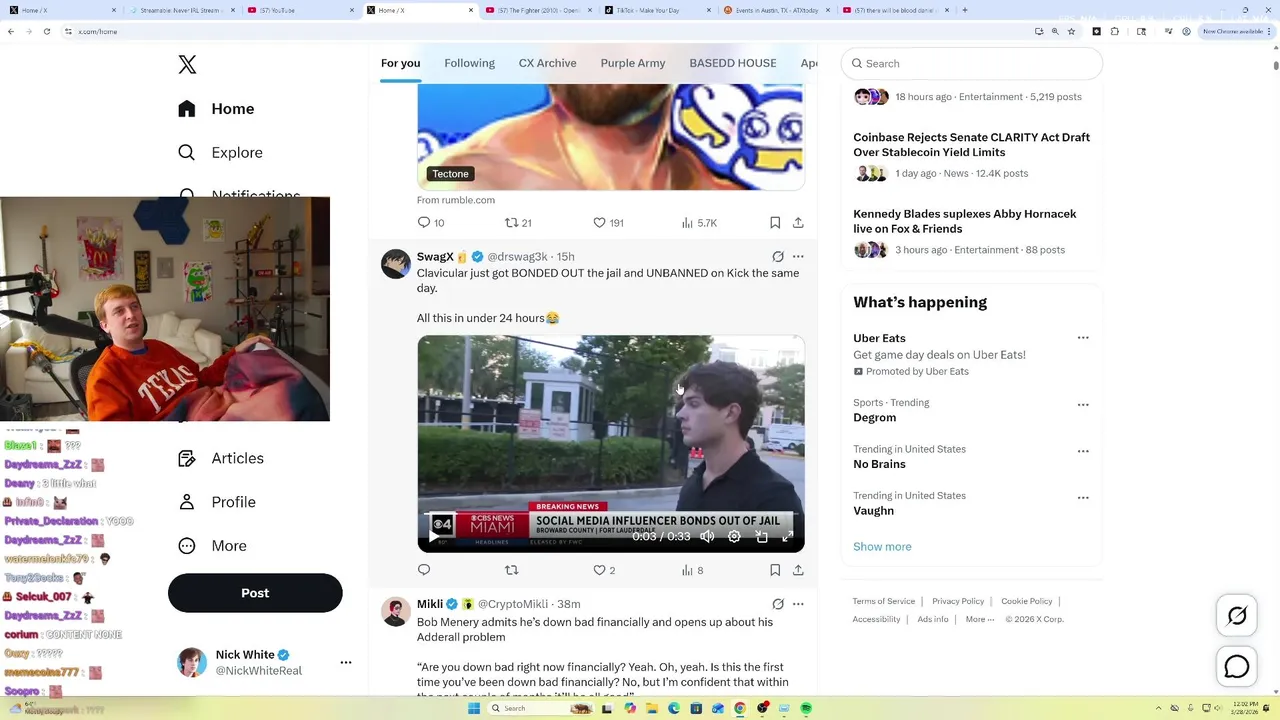Open account menu next to Nick White
Screen dimensions: 1280x720
point(346,662)
